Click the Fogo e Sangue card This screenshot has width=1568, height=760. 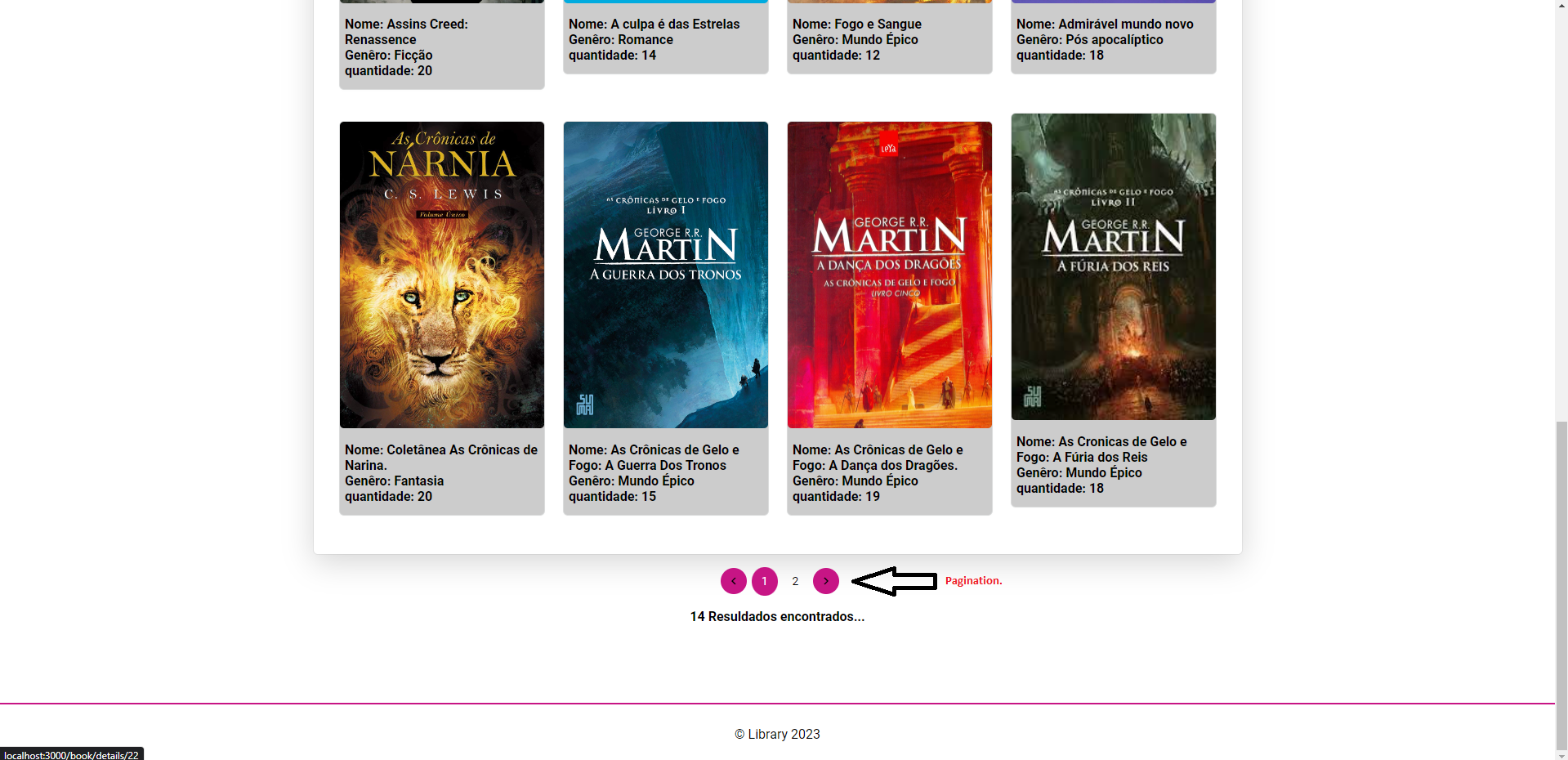pyautogui.click(x=889, y=37)
